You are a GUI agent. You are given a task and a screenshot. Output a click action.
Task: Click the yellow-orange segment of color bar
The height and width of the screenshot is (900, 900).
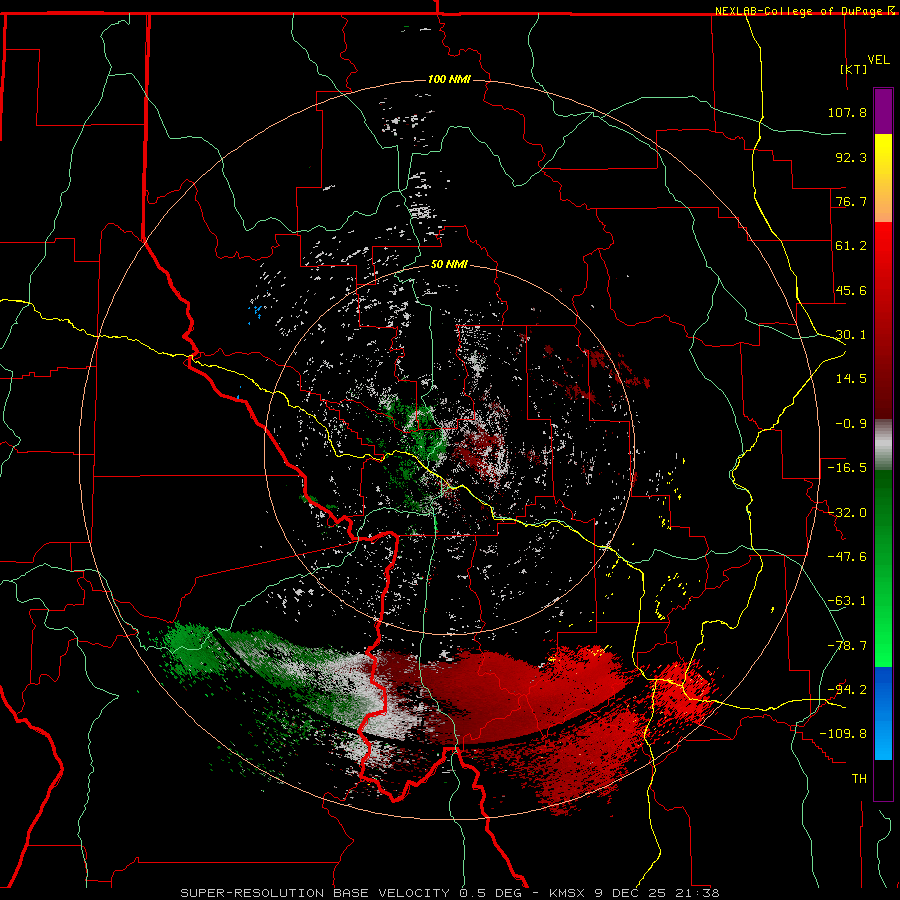[883, 178]
